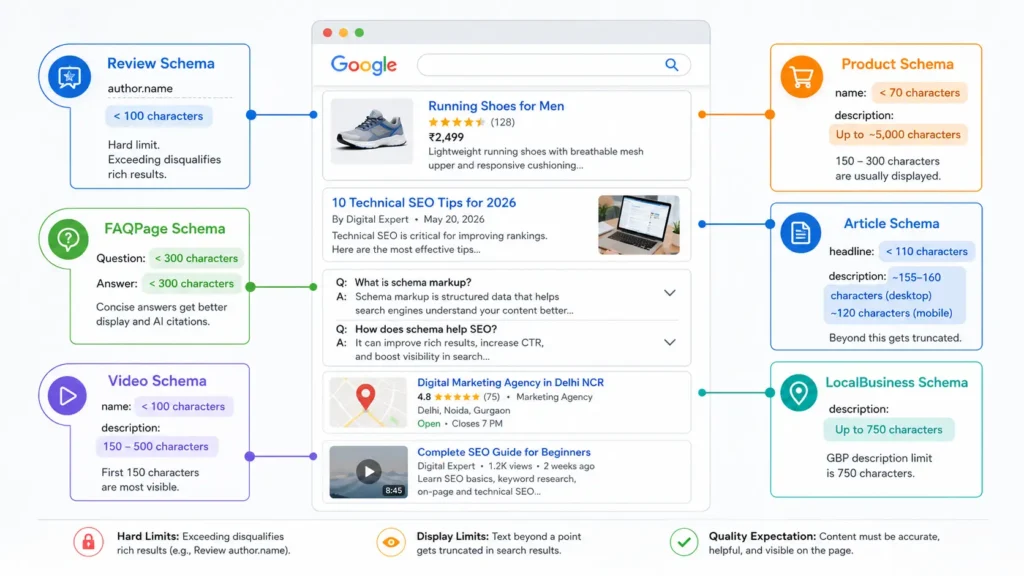The height and width of the screenshot is (576, 1024).
Task: Play the Complete SEO Guide video thumbnail
Action: [368, 472]
